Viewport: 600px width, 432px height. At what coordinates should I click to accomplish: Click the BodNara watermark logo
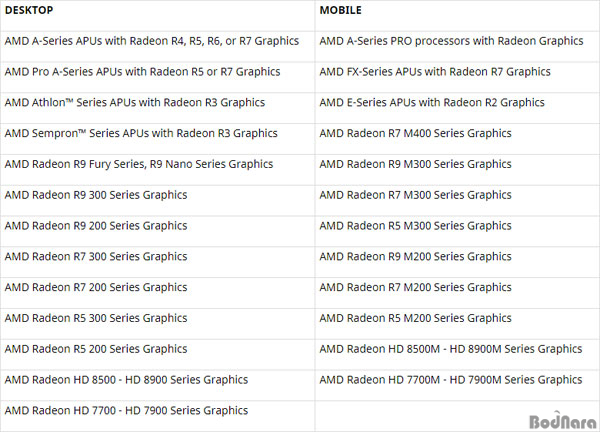coord(563,420)
